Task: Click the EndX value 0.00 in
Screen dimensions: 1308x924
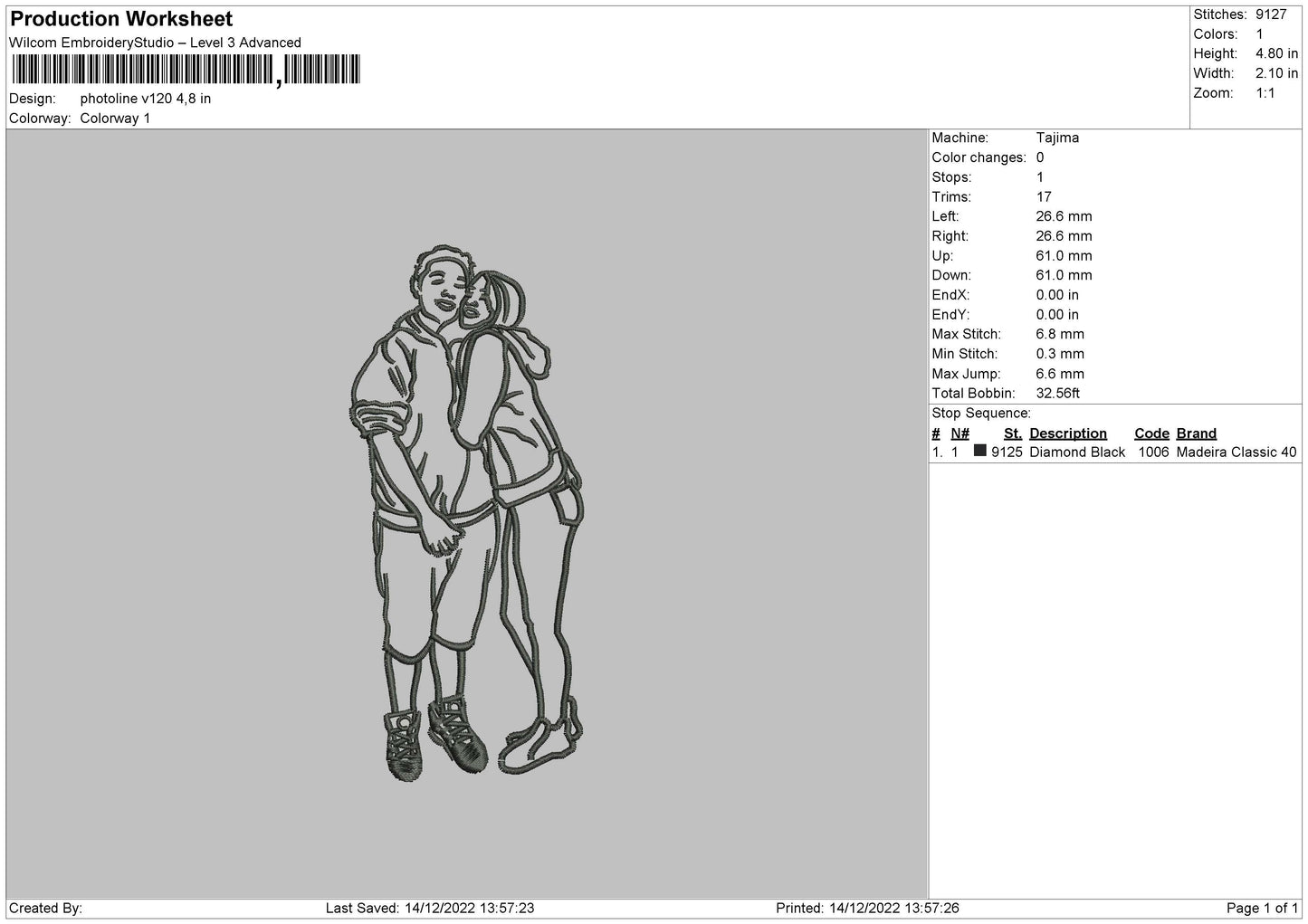Action: point(1057,295)
